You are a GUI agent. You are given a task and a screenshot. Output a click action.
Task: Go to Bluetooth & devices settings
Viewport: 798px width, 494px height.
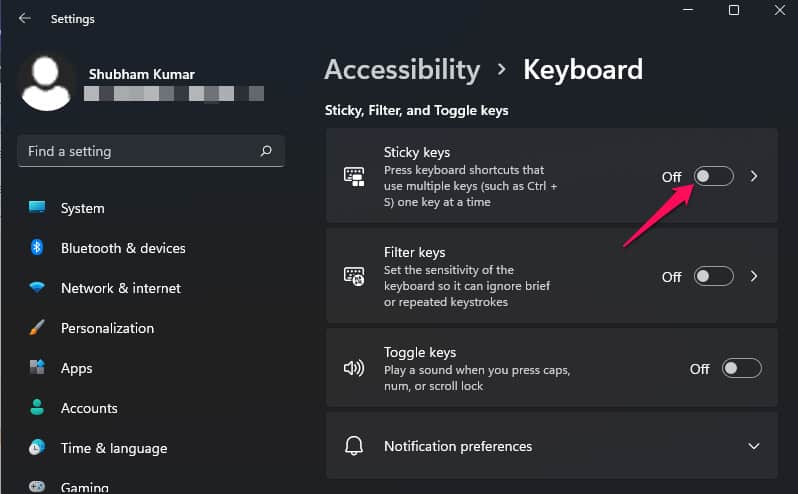123,248
